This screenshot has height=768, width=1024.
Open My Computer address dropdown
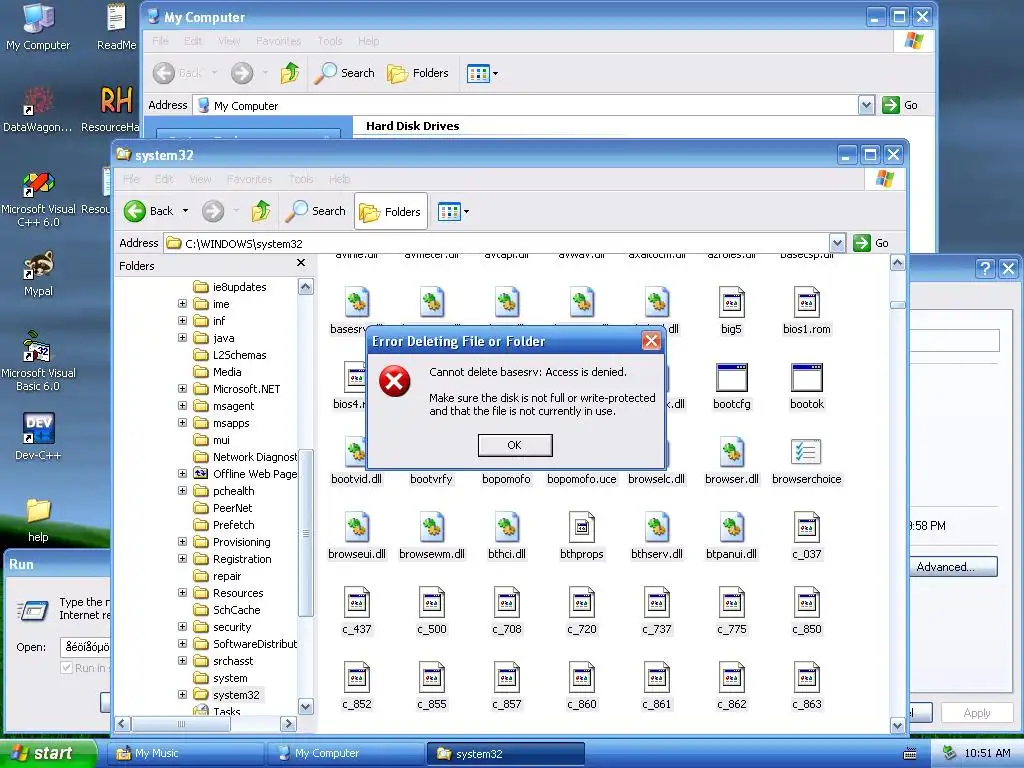(866, 105)
